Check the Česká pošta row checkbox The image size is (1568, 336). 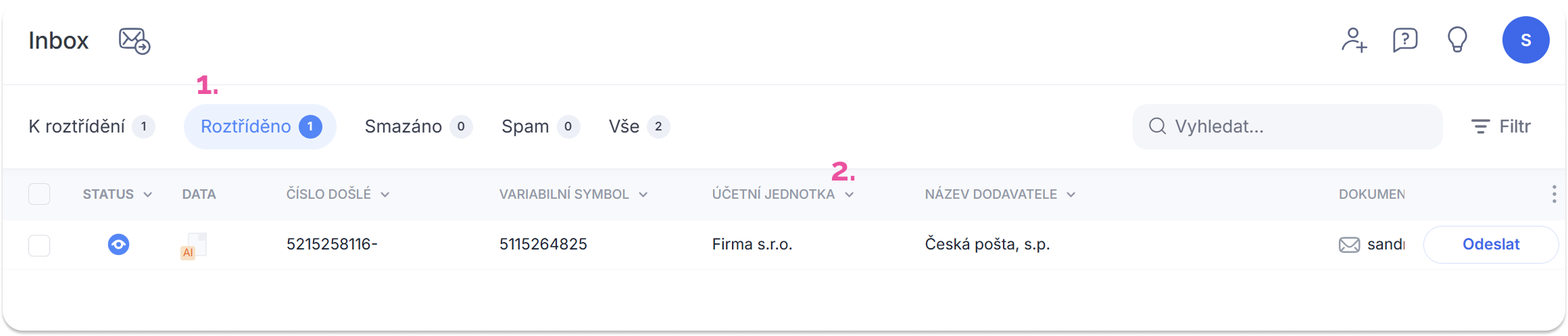point(39,245)
